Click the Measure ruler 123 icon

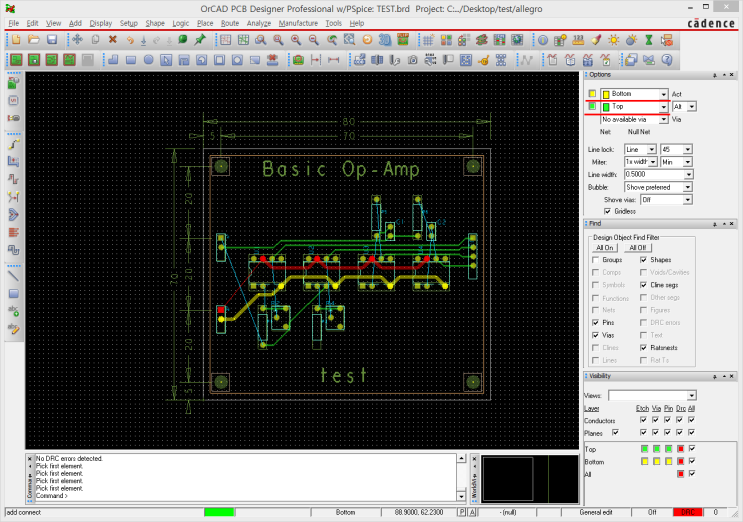[x=578, y=40]
